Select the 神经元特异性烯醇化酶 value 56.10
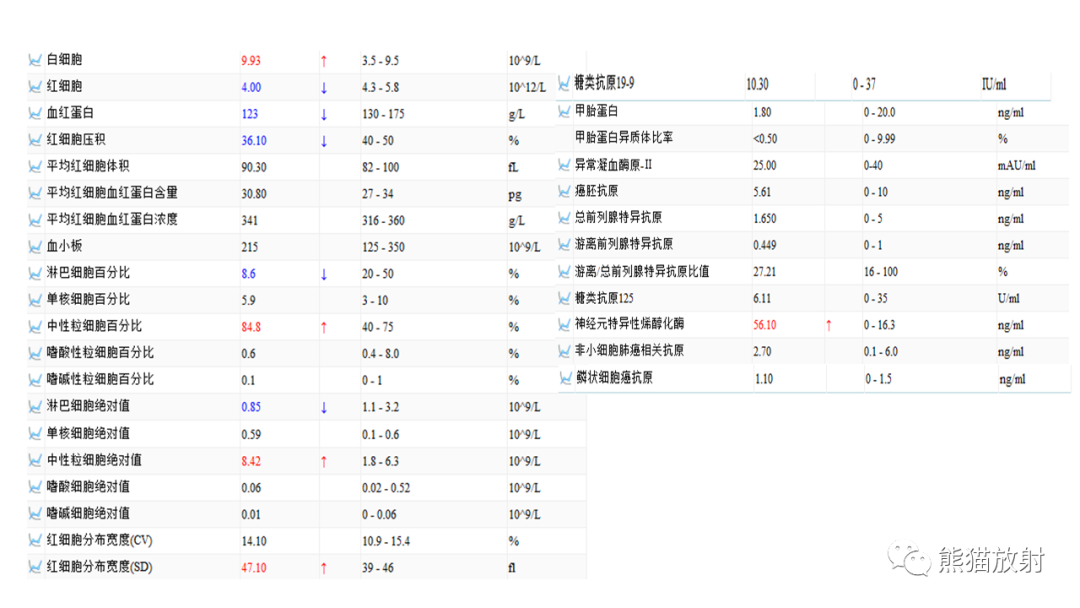 (x=765, y=325)
